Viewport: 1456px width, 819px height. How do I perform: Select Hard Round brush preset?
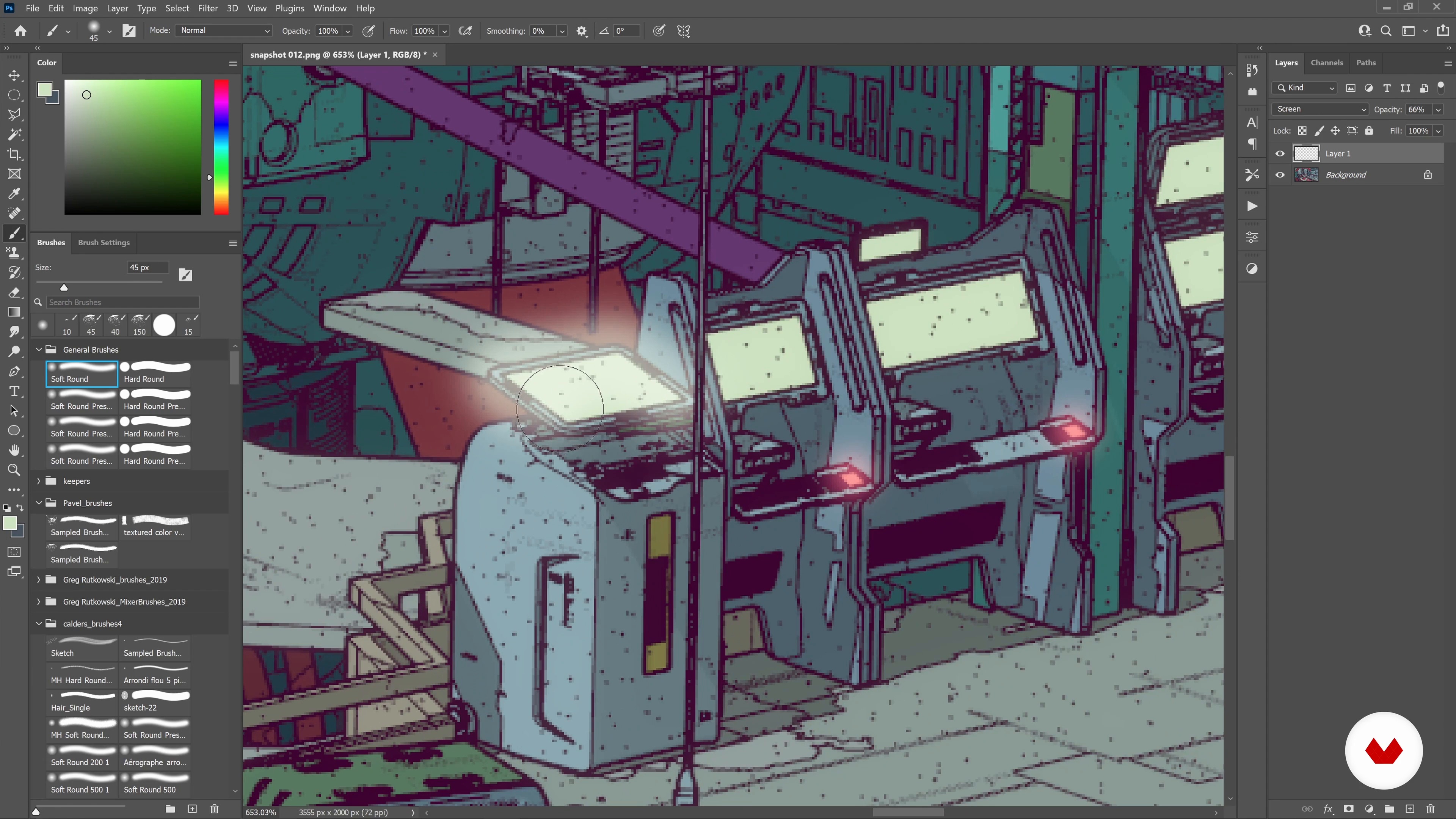click(154, 373)
